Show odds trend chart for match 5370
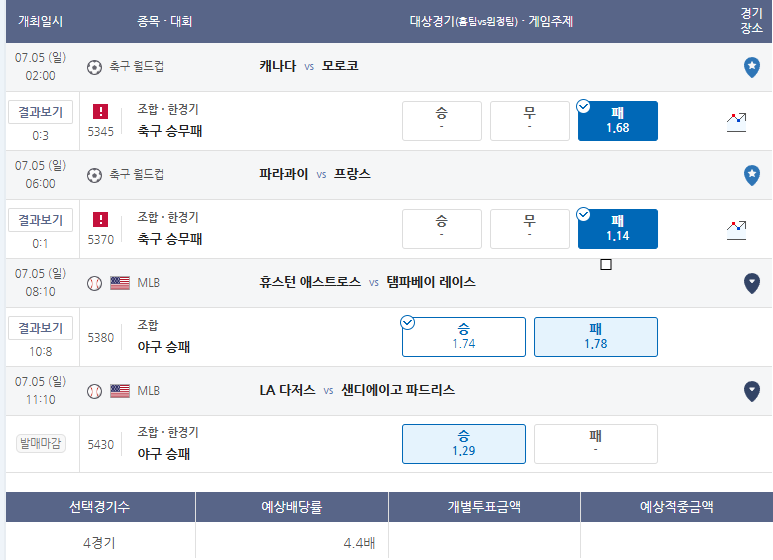 [736, 230]
